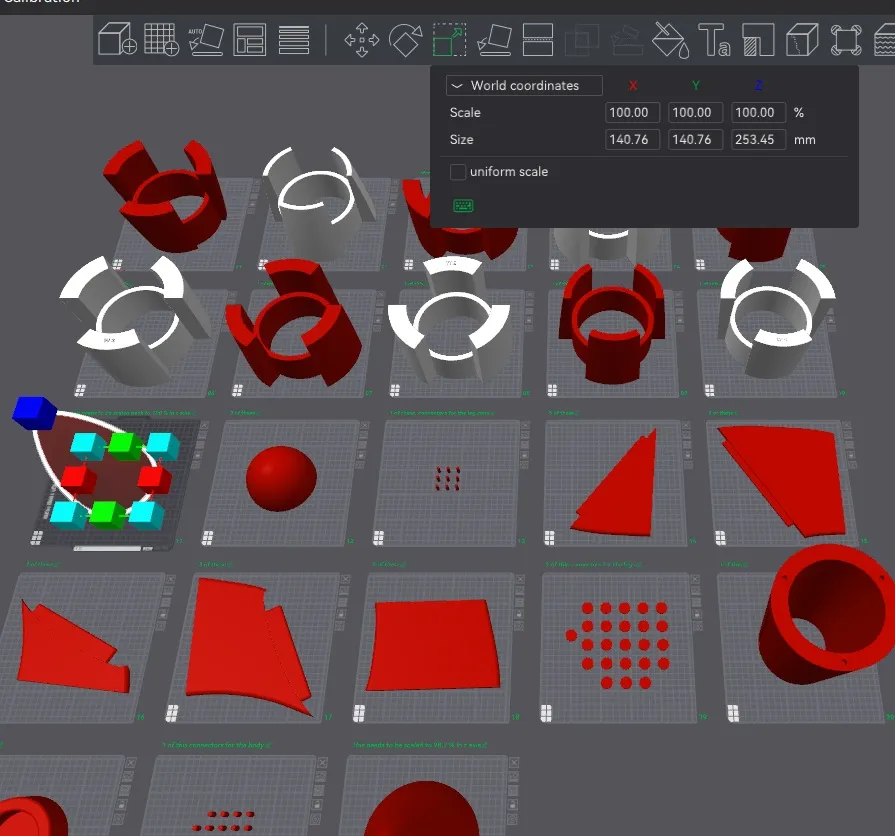This screenshot has height=836, width=895.
Task: Click the grid icon below the red sphere plate
Action: point(208,537)
